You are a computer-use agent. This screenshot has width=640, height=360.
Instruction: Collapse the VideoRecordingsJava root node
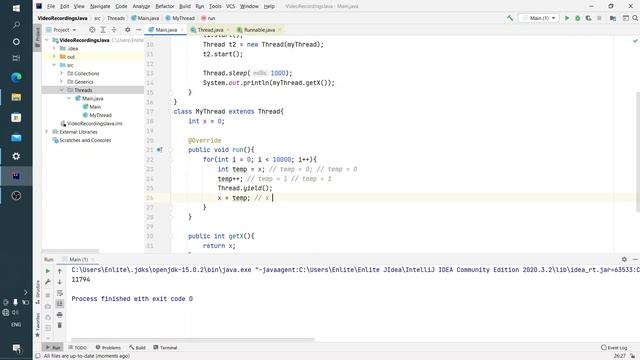coord(47,40)
